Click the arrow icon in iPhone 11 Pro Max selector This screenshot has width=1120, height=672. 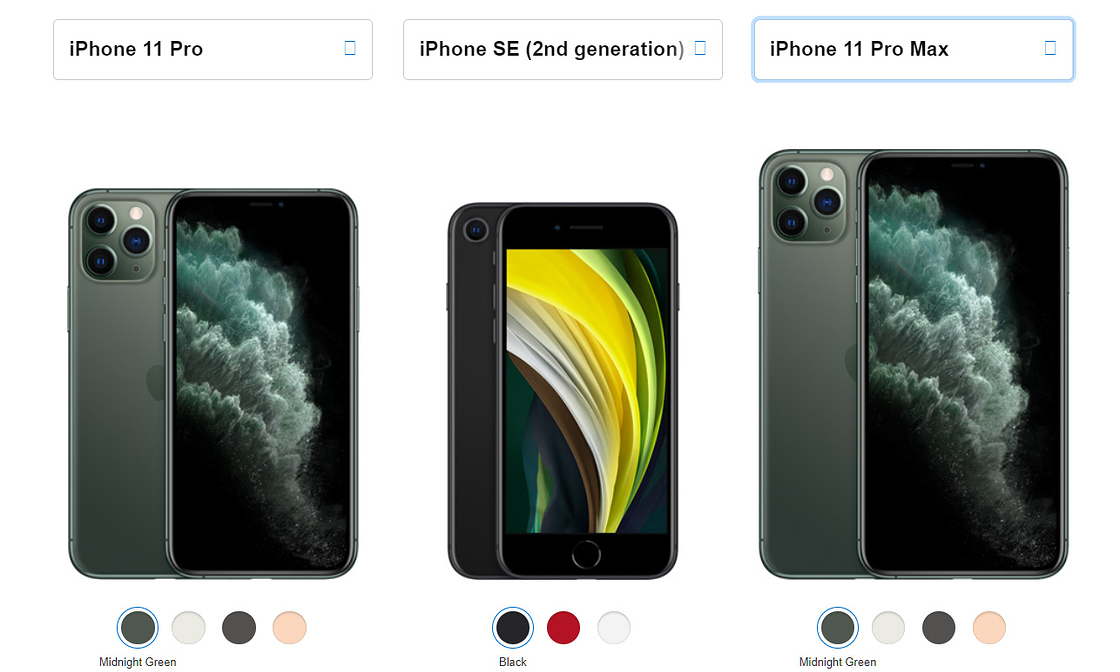1050,48
